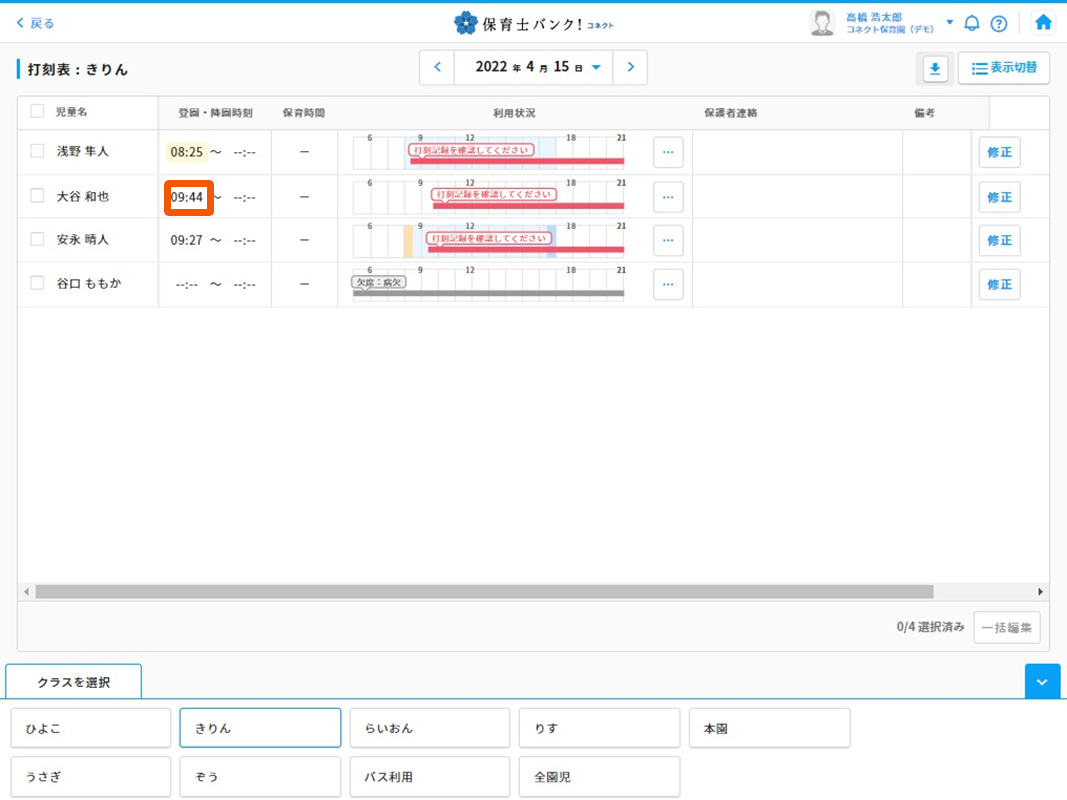Switch to the らいおん class

point(430,728)
